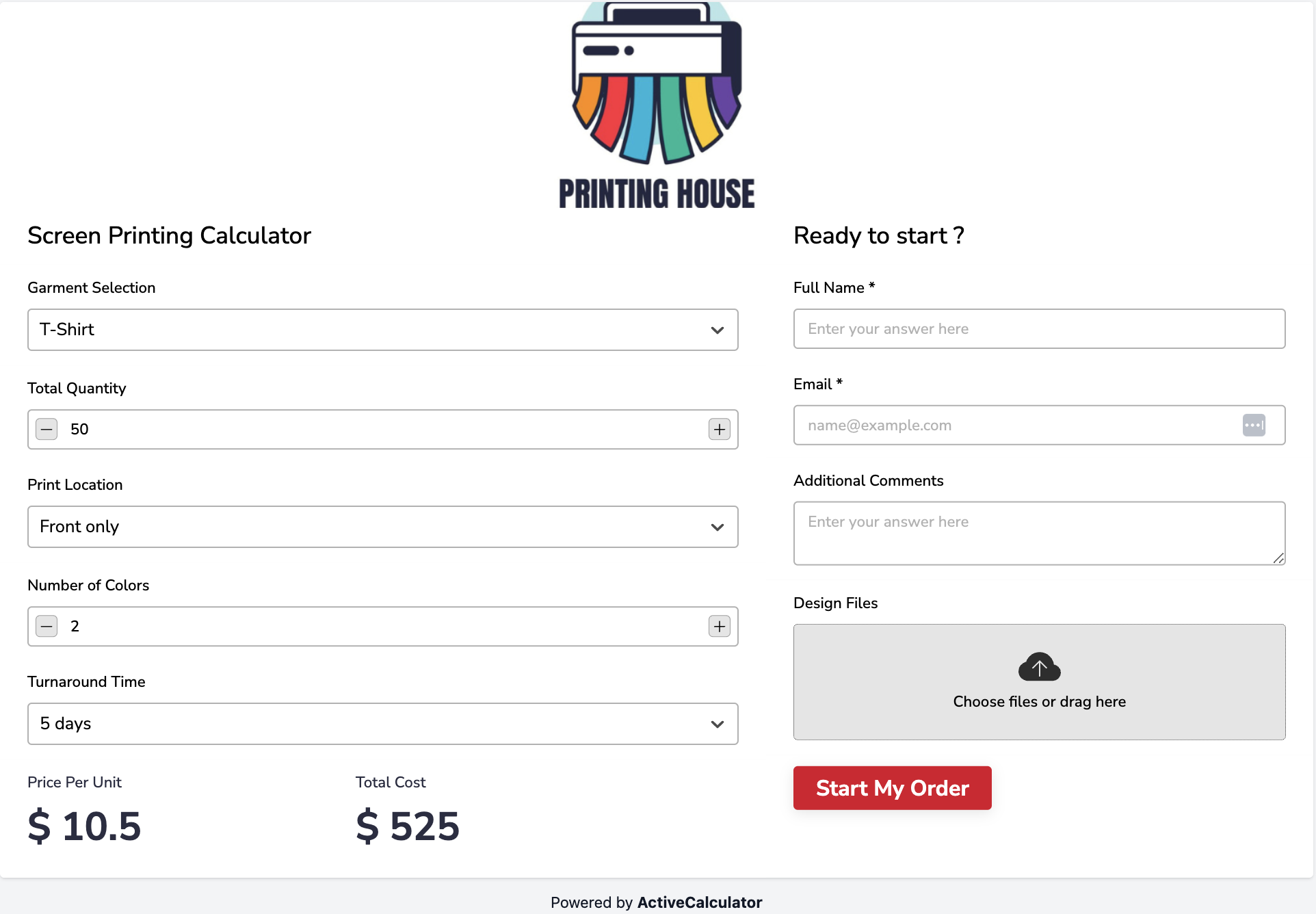Viewport: 1316px width, 914px height.
Task: Increase Number of Colors with plus button
Action: click(719, 627)
